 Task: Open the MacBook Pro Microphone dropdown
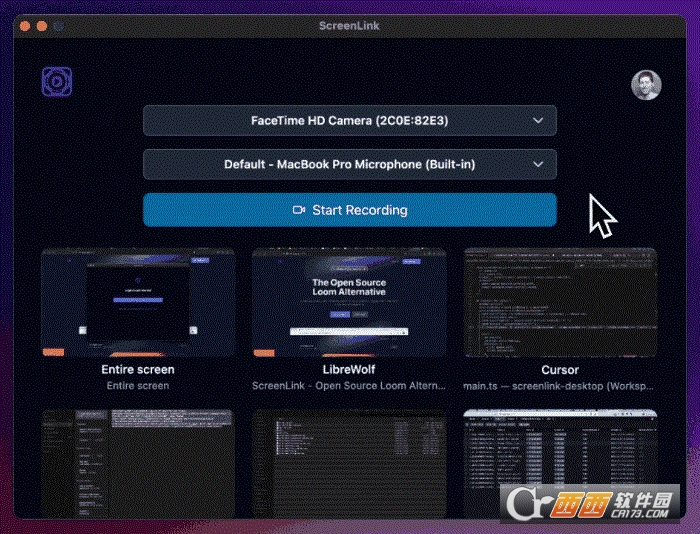coord(350,164)
